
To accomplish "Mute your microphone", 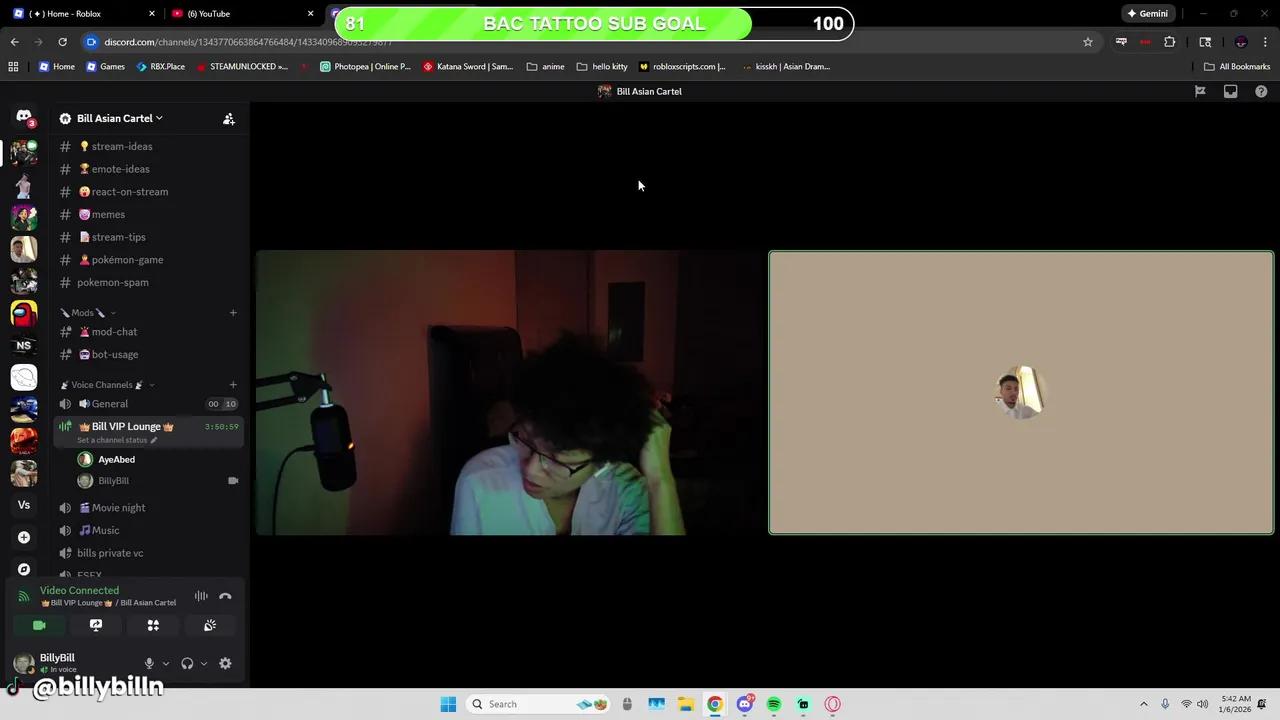I will (148, 663).
